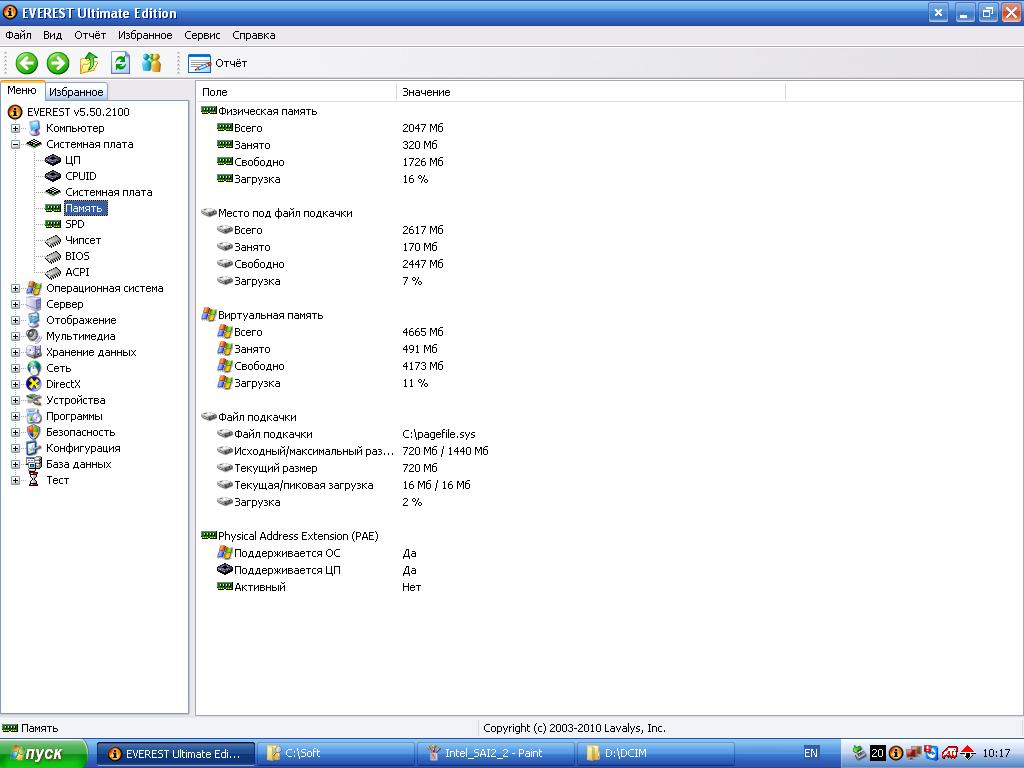Switch to the Избранное tab in the sidebar

(76, 92)
